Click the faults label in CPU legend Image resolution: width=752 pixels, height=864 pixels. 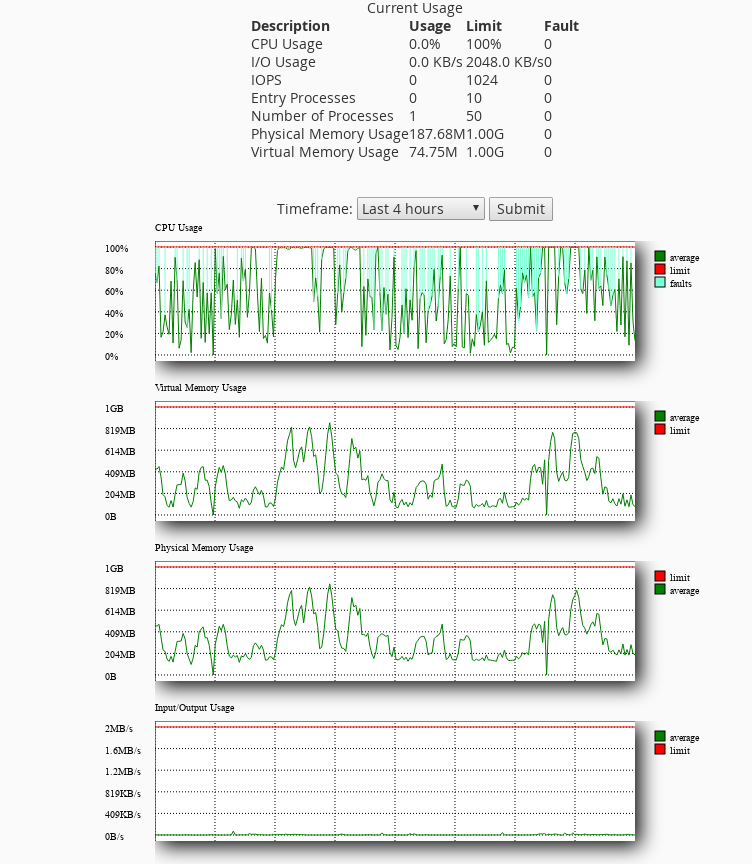point(680,283)
